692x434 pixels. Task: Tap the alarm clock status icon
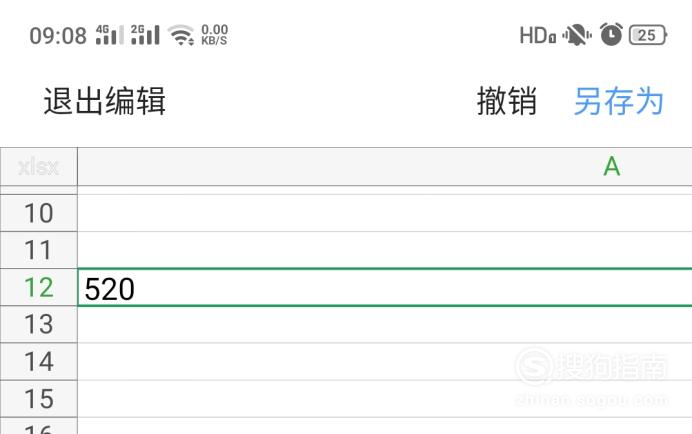point(611,34)
